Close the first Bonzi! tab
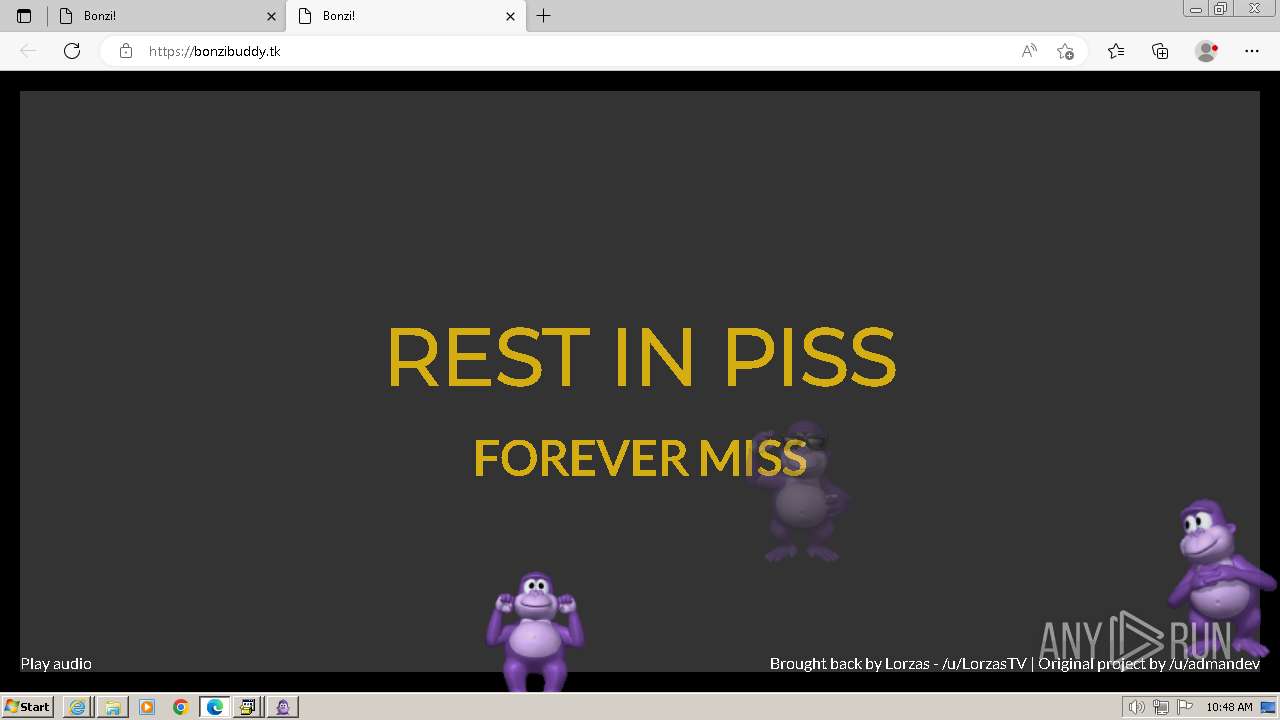The width and height of the screenshot is (1280, 720). coord(271,16)
